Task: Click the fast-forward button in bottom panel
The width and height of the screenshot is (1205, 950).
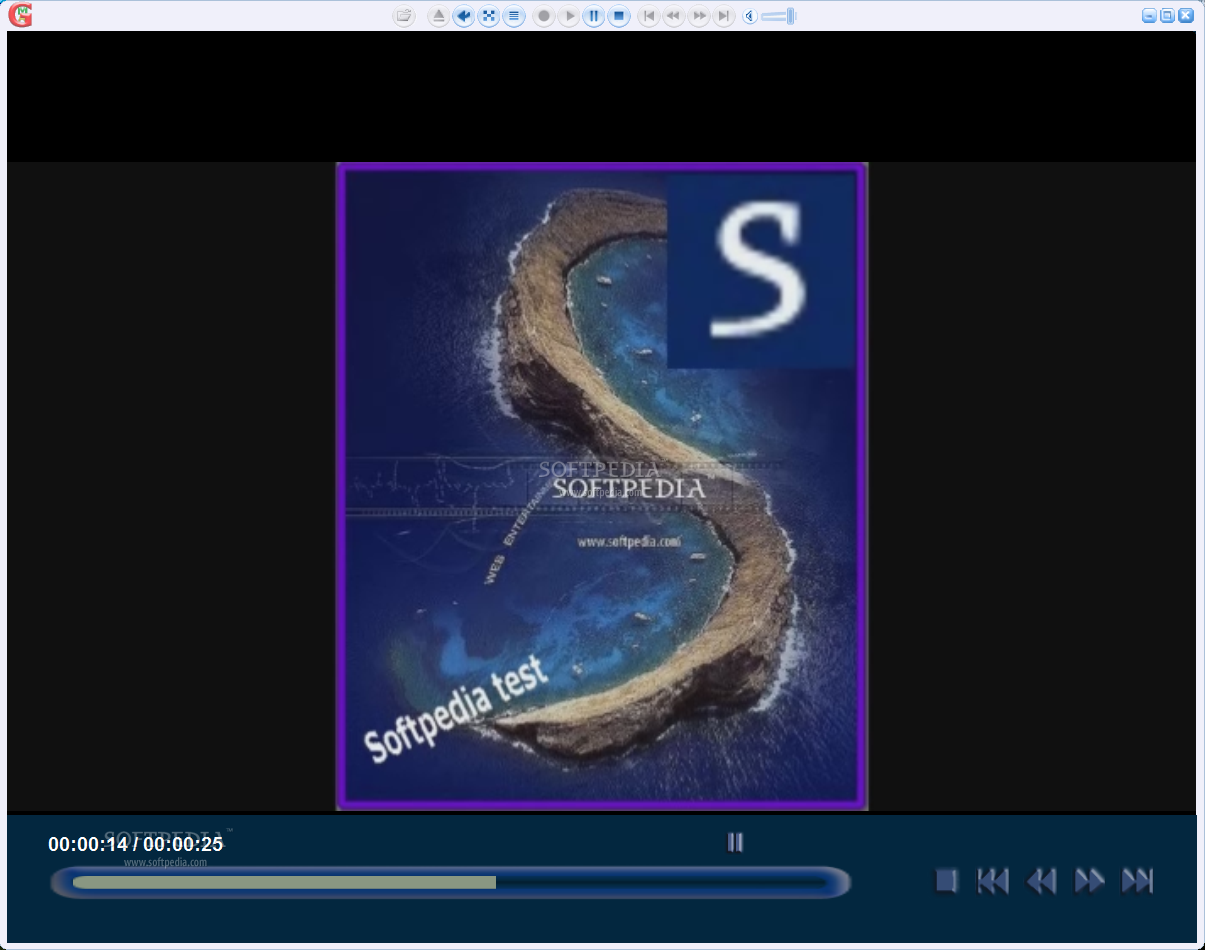Action: pos(1089,881)
